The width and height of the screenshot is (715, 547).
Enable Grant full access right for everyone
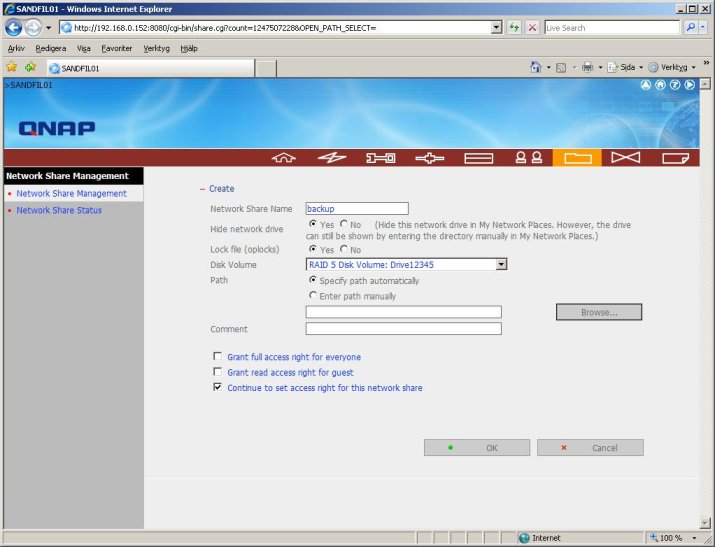217,356
